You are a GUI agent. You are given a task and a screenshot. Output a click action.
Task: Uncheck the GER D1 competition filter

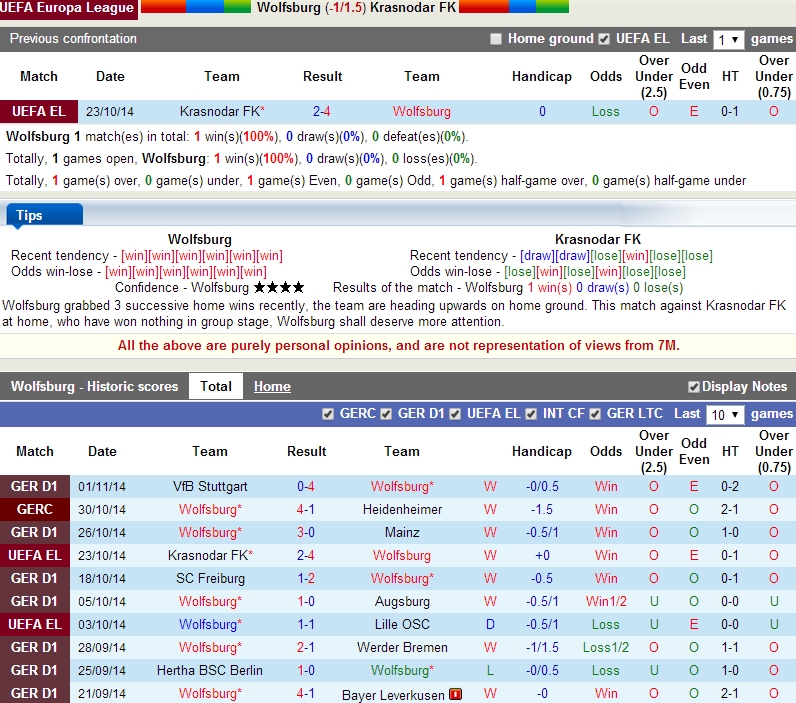tap(386, 414)
